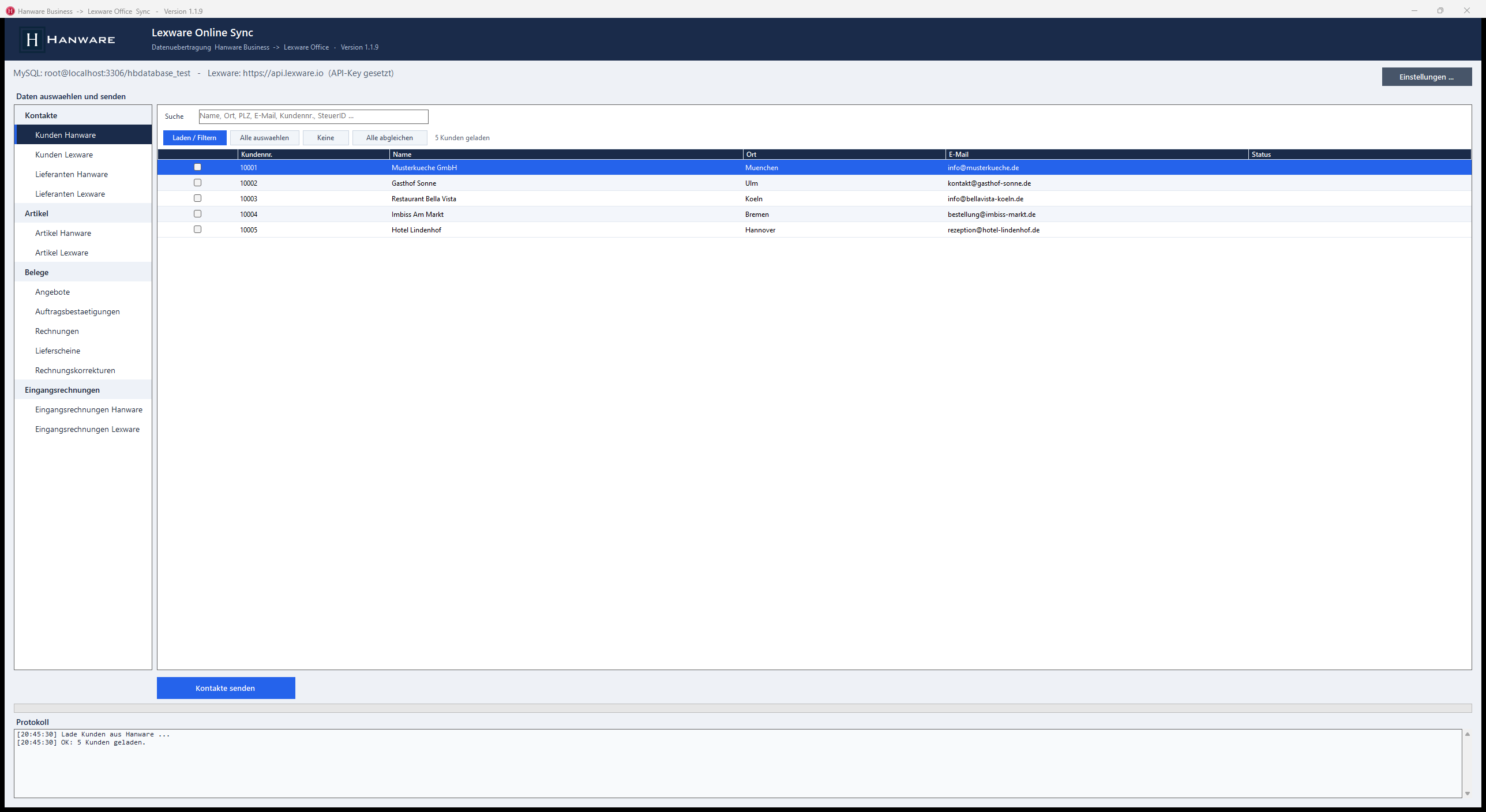Open Eingangsrechnungen Hanware in sidebar
Image resolution: width=1486 pixels, height=812 pixels.
tap(83, 409)
